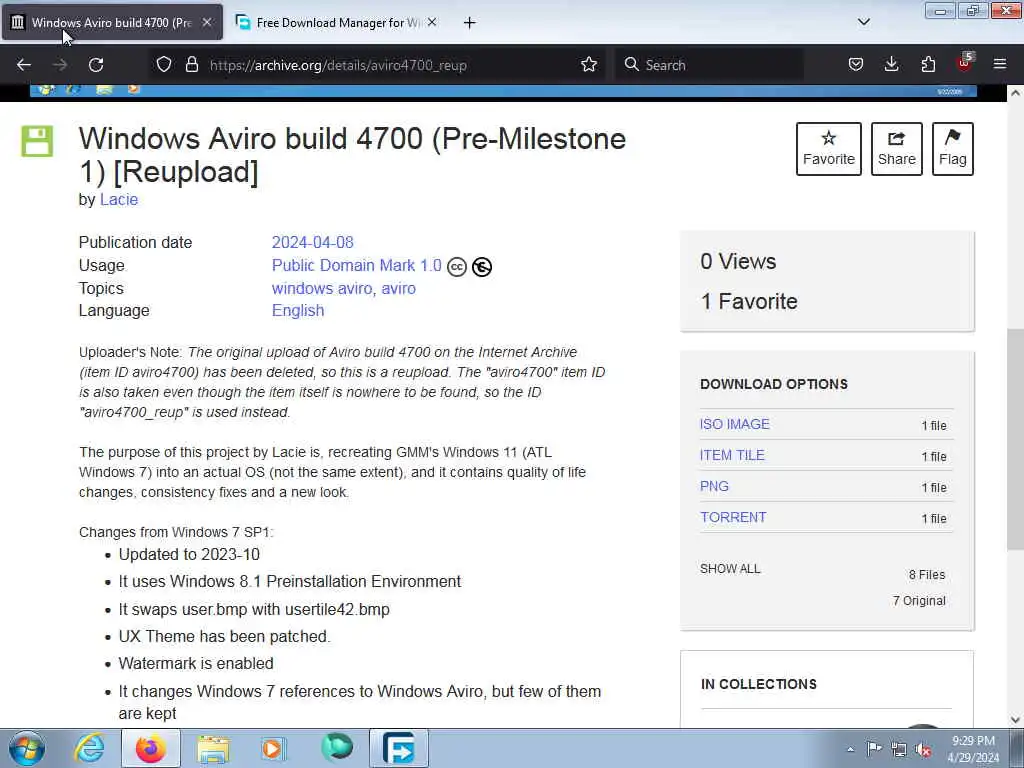1024x768 pixels.
Task: Download the ITEM TILE file
Action: coord(732,455)
